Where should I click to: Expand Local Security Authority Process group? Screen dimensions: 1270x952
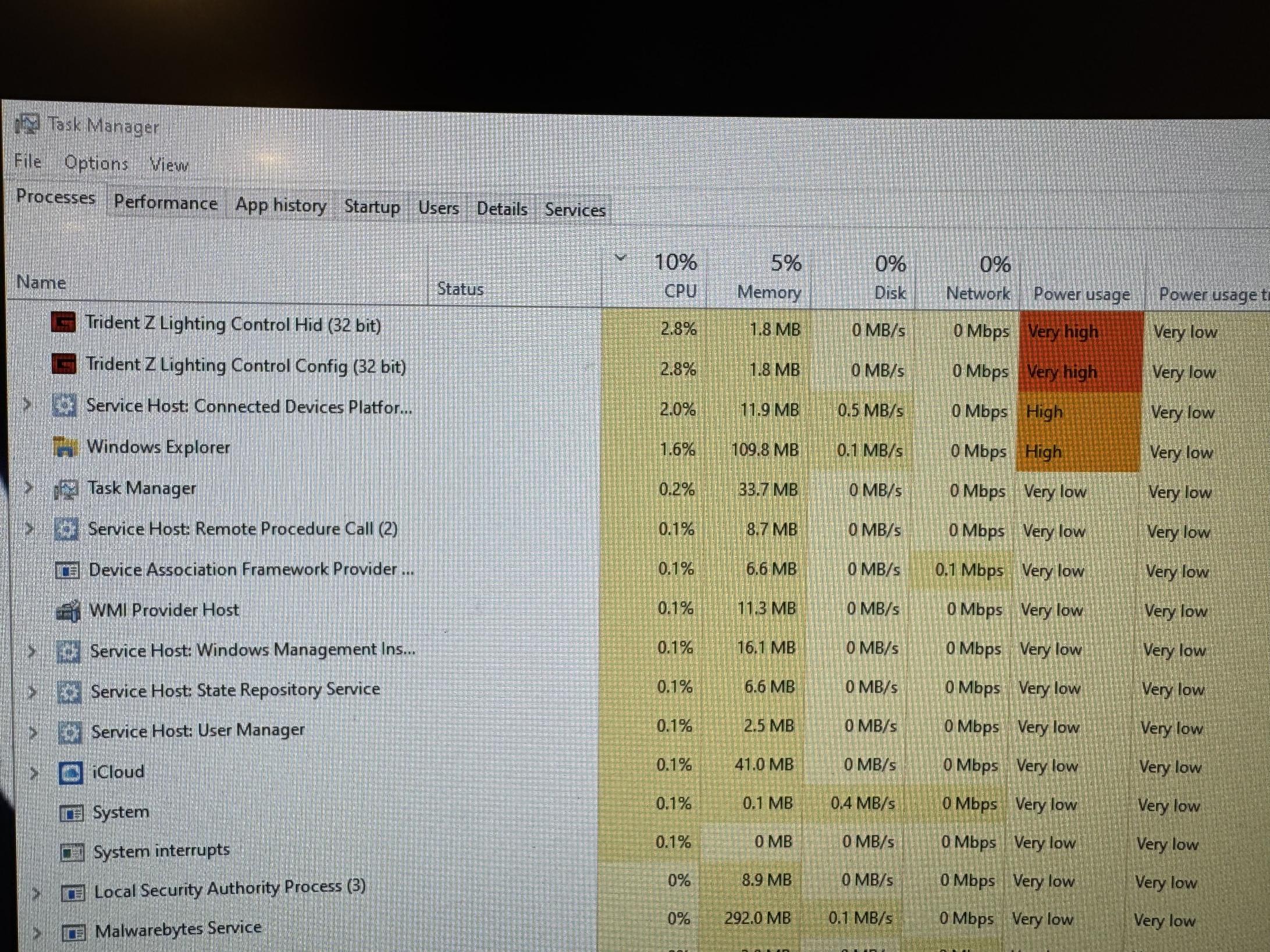click(36, 893)
